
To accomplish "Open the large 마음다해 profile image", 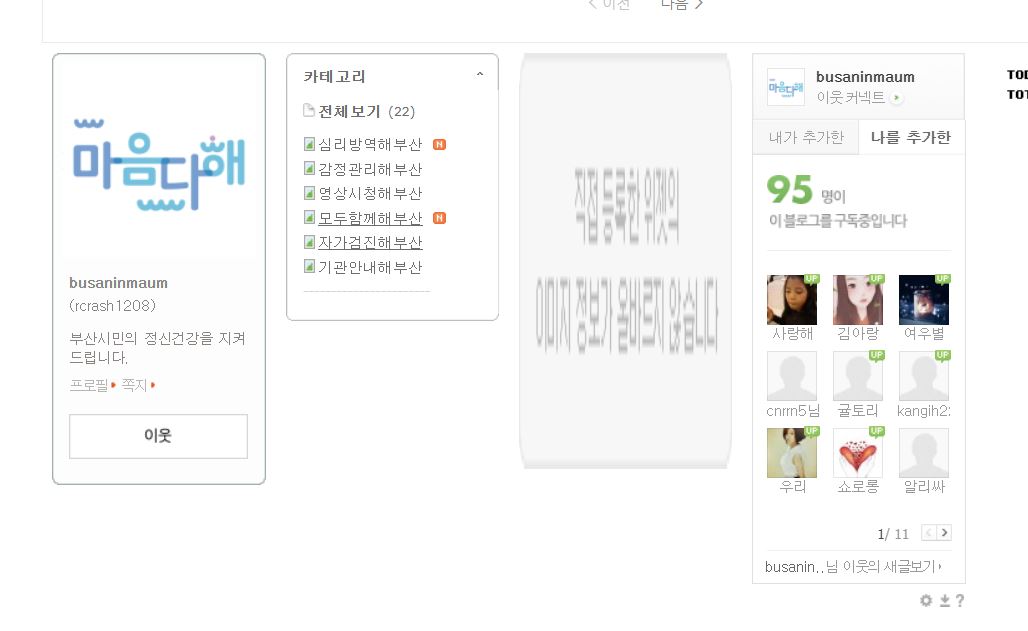I will pos(159,165).
